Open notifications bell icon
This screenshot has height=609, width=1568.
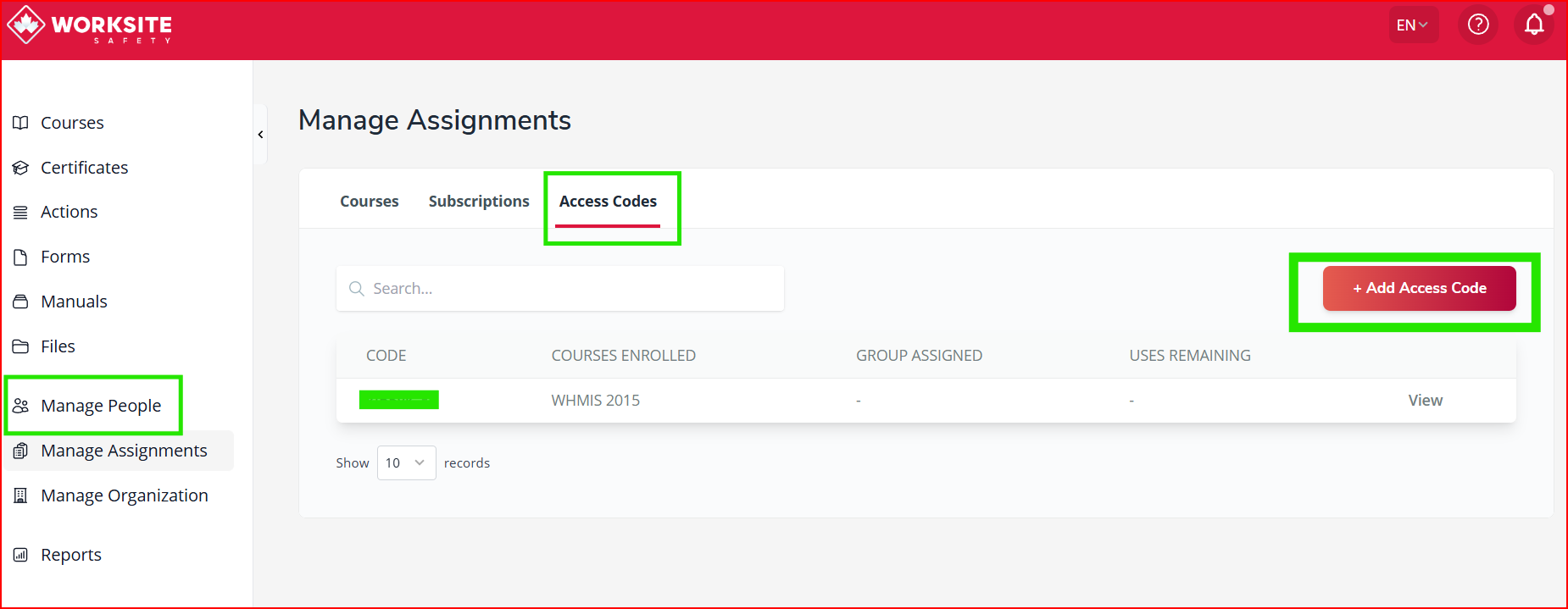[1534, 25]
